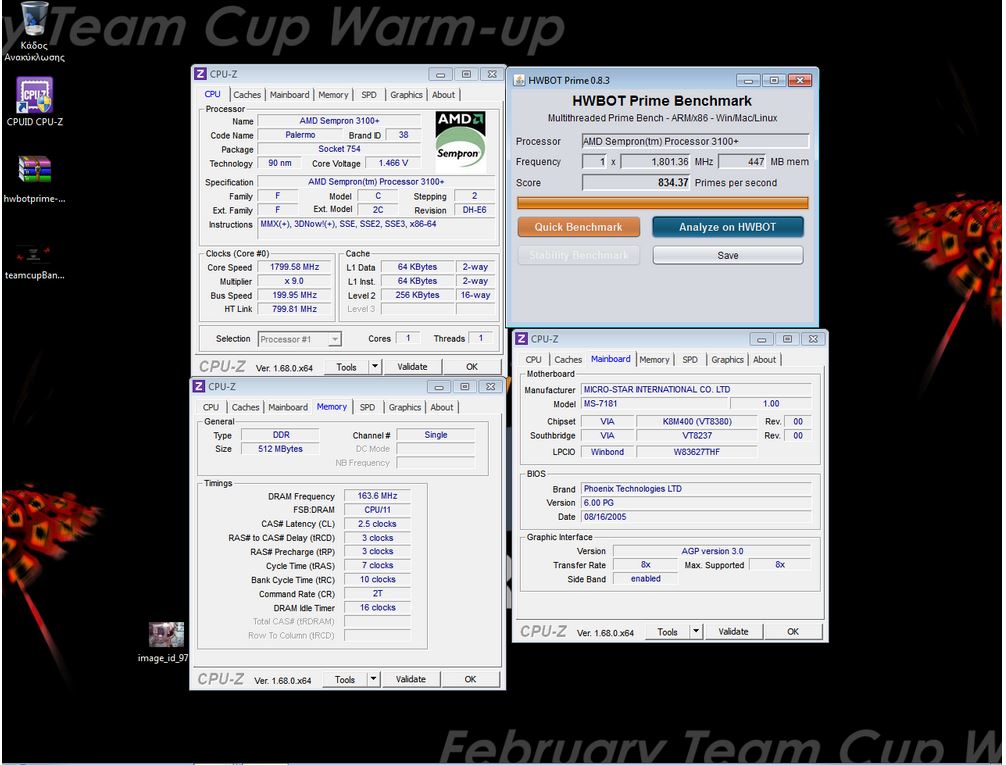Click the Core Speed value 1799.58 MHz
The height and width of the screenshot is (765, 1006).
point(294,267)
